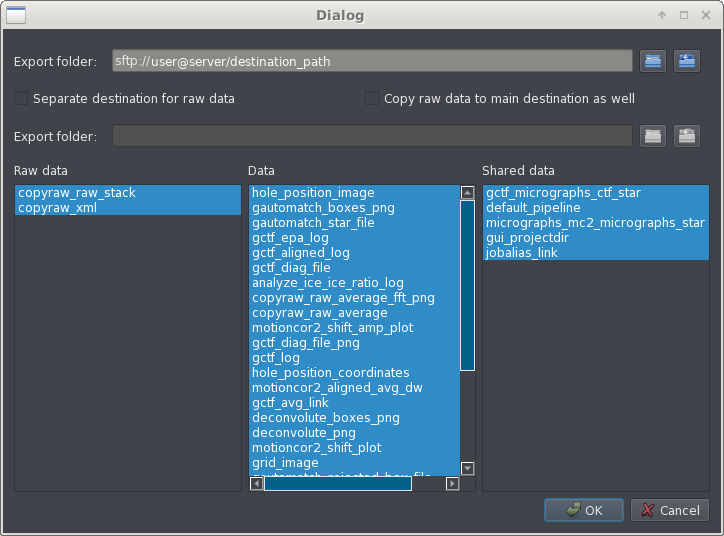Select copyraw_raw_stack in Raw data list
Screen dimensions: 724x536
(x=77, y=192)
